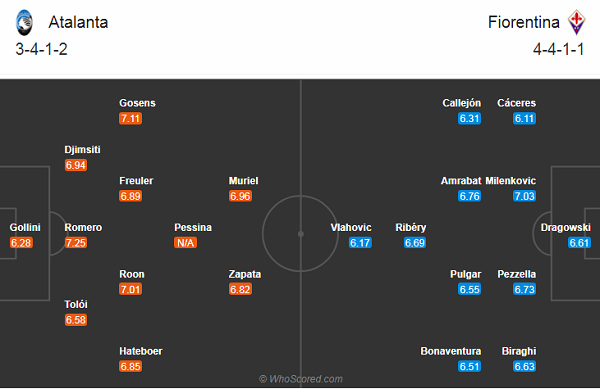Select player name Ribéry
The image size is (600, 389).
point(411,228)
